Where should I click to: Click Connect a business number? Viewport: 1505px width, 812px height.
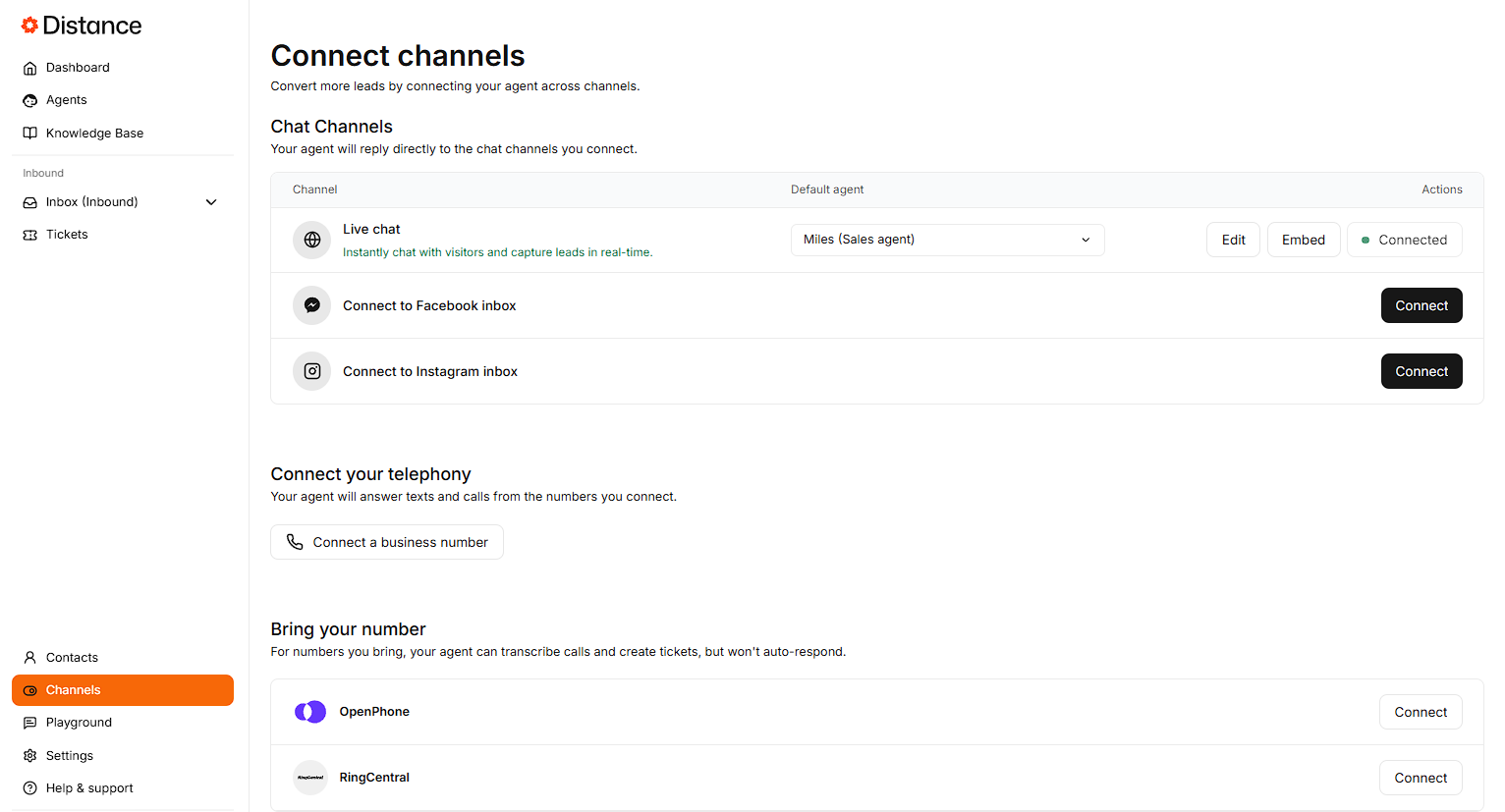click(387, 542)
